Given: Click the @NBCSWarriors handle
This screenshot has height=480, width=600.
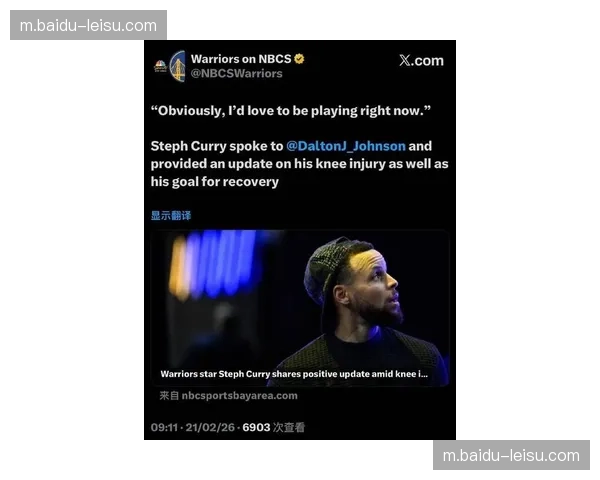Looking at the screenshot, I should 236,73.
